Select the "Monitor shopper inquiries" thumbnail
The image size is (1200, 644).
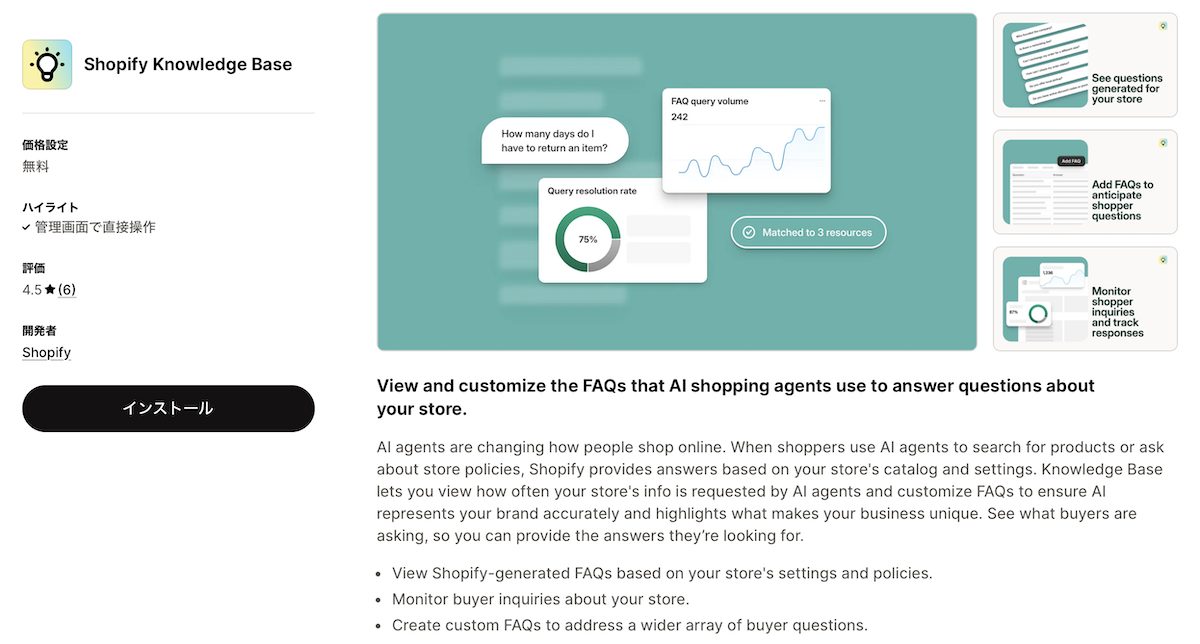tap(1085, 299)
